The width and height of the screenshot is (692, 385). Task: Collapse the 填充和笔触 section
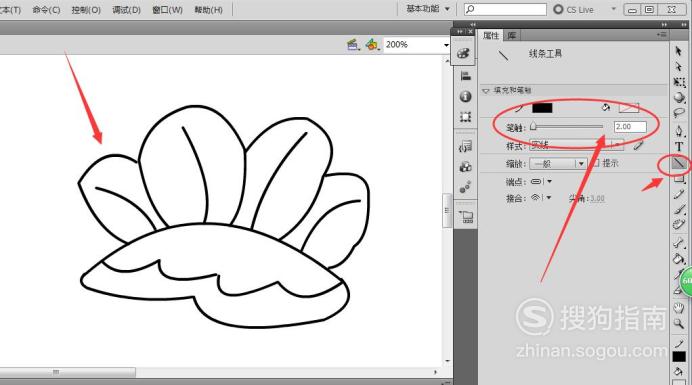(486, 91)
